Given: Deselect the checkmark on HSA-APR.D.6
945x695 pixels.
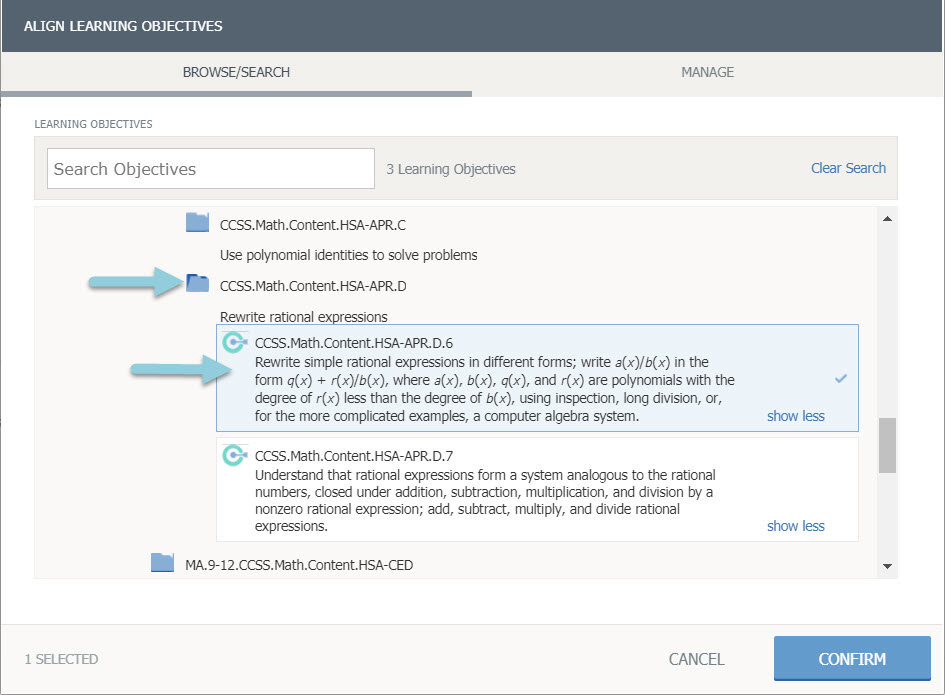Looking at the screenshot, I should 841,379.
